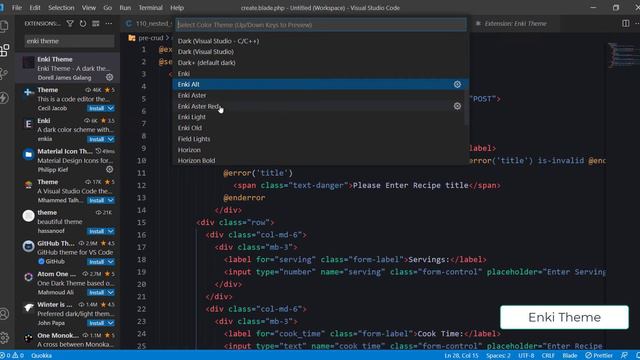Click the extensions search field 'enki theme'
640x360 pixels.
coord(69,41)
